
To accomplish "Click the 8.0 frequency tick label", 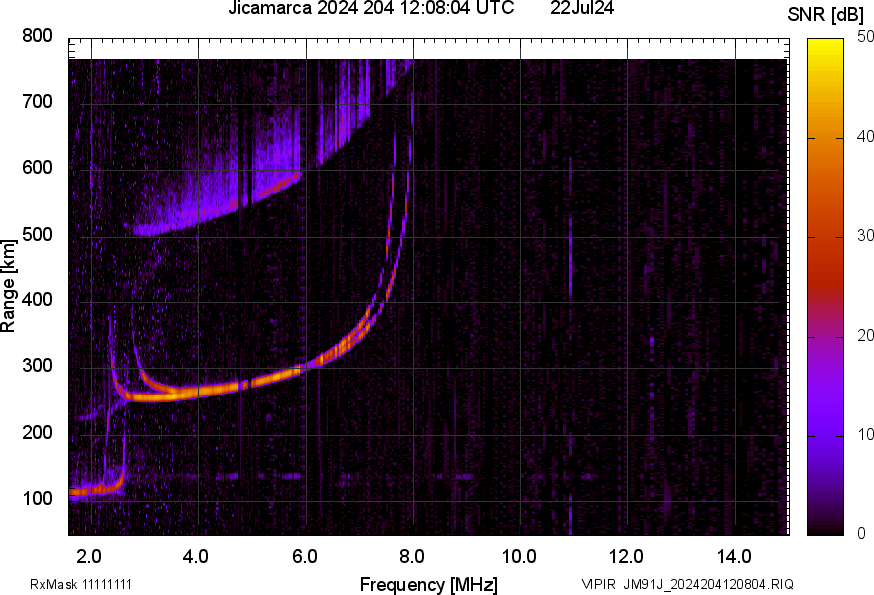I will [412, 556].
